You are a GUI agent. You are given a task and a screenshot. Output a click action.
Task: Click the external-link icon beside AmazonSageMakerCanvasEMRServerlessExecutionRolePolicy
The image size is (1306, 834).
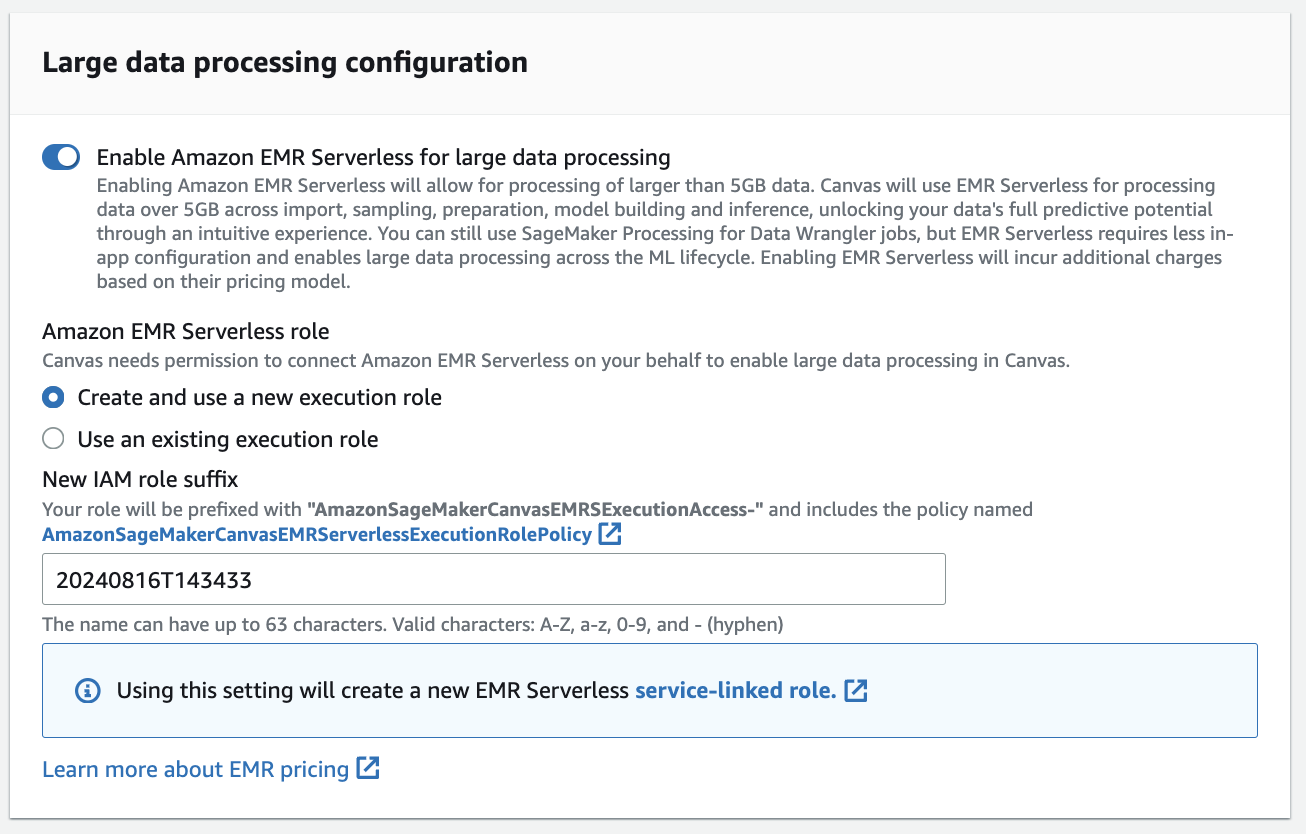pos(610,534)
